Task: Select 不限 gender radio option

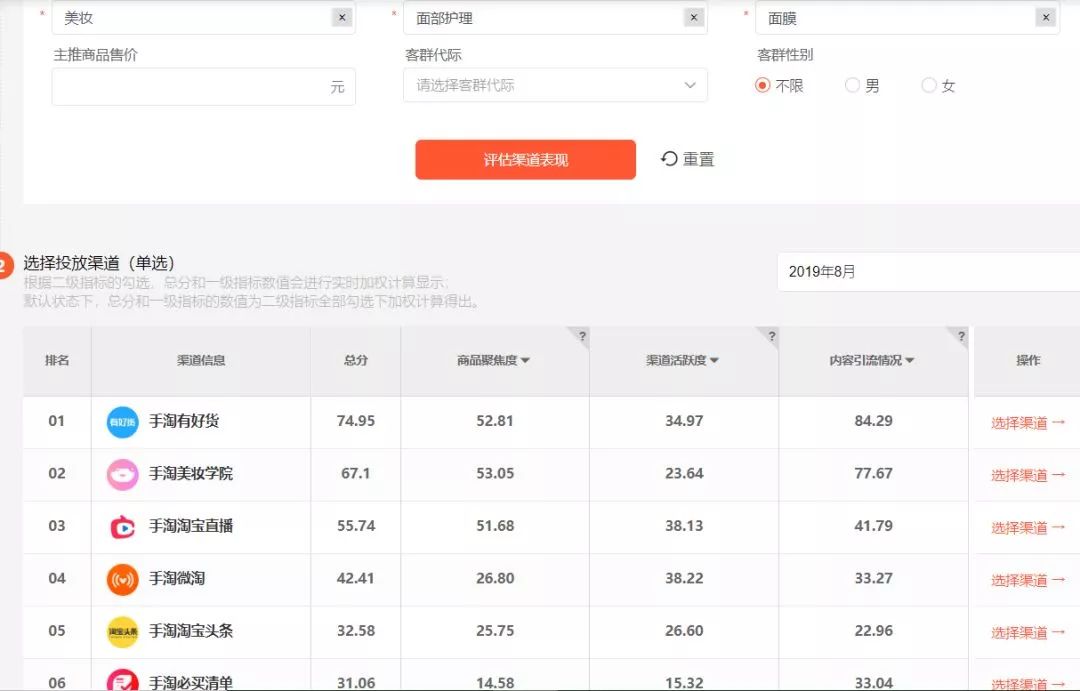Action: (762, 85)
